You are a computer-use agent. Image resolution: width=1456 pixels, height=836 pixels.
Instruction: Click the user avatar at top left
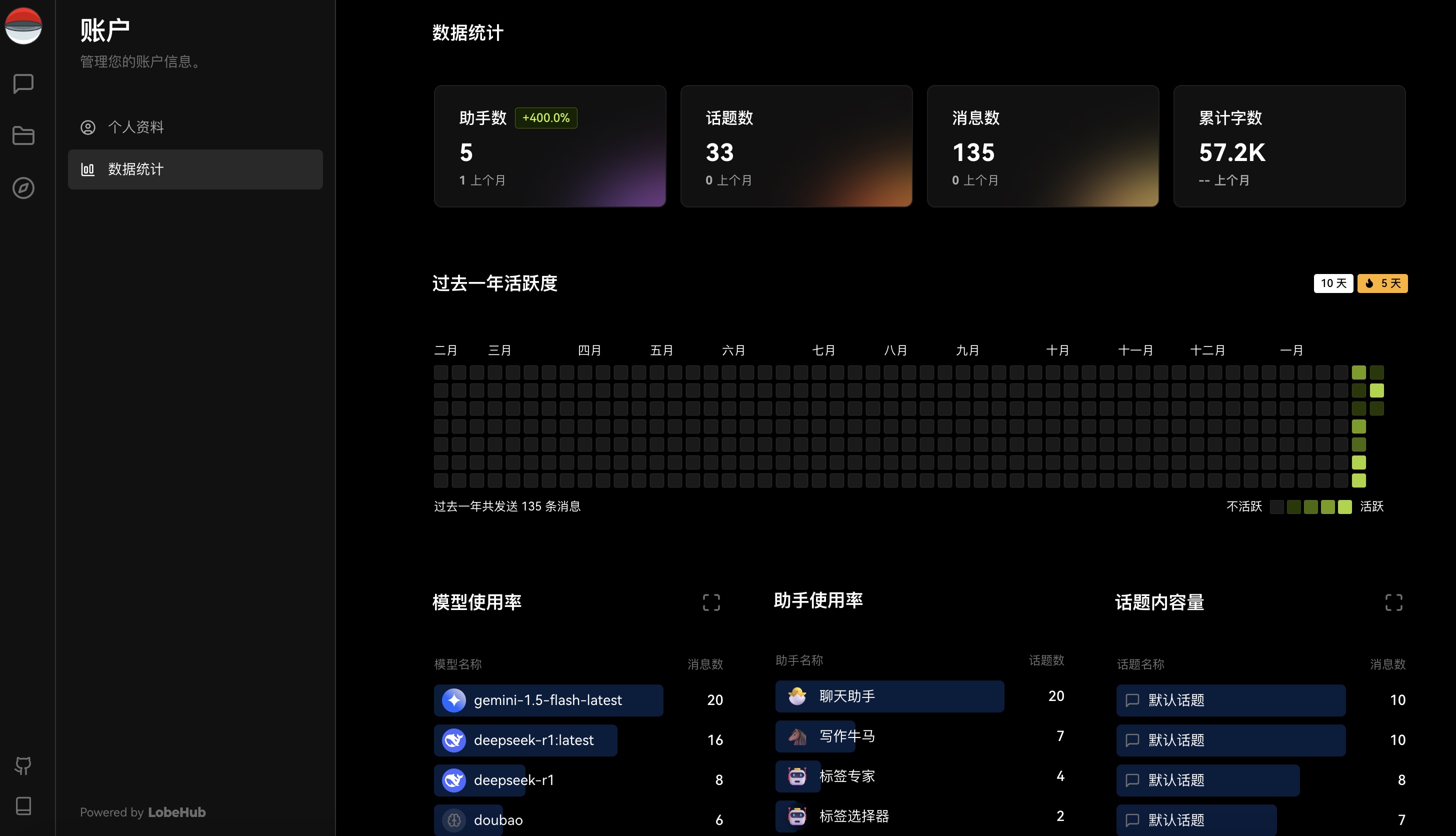[23, 26]
